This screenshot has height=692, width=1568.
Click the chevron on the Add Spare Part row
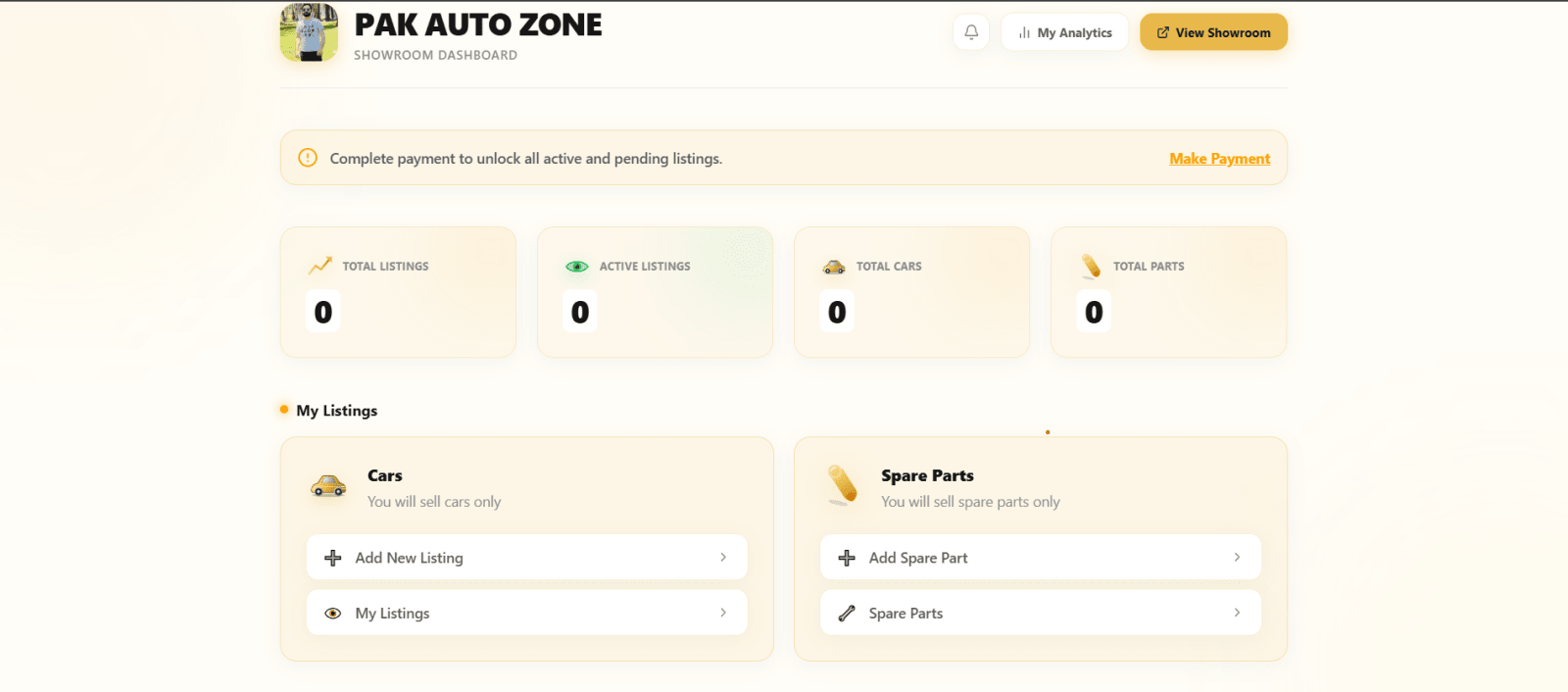coord(1237,557)
